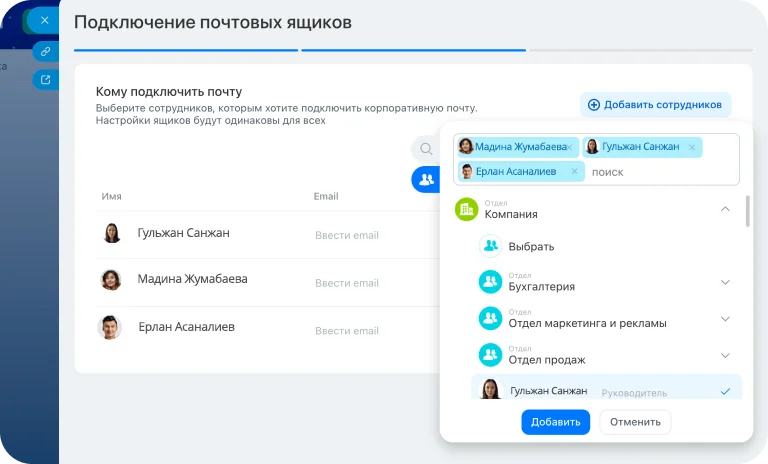Click the Добавить сотрудников button
This screenshot has width=768, height=464.
655,105
